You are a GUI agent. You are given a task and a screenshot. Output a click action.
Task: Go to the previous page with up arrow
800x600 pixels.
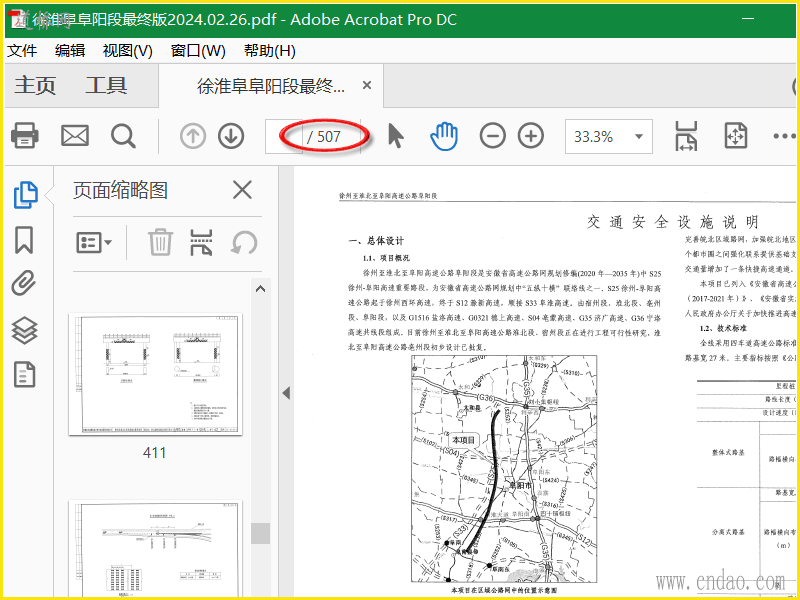(x=193, y=136)
